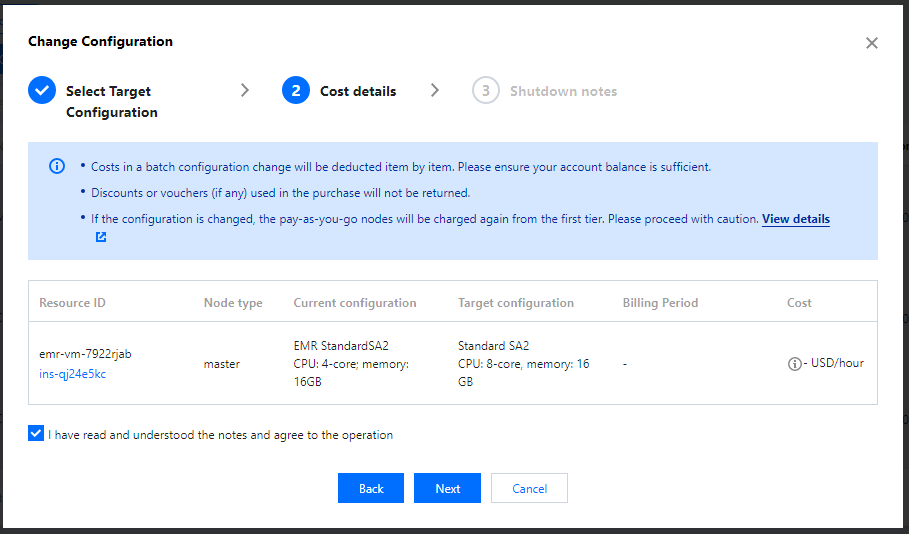
Task: Click the step 3 number circle icon
Action: [x=485, y=91]
